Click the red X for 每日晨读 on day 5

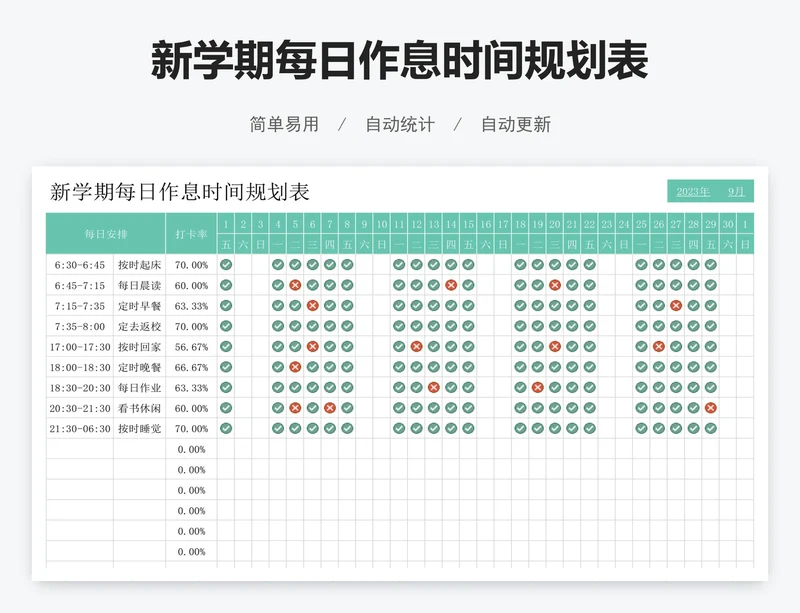coord(295,285)
